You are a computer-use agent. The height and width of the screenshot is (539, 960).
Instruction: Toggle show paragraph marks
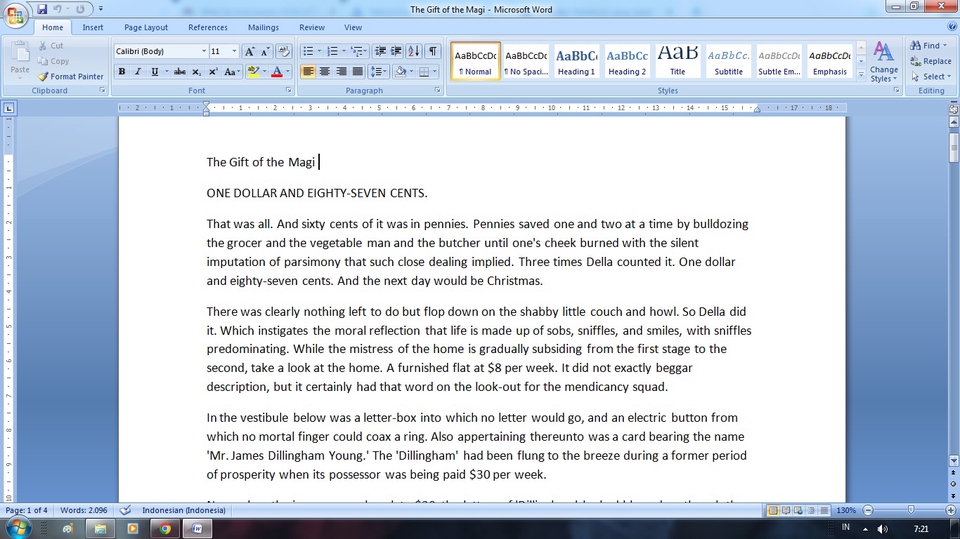tap(433, 51)
